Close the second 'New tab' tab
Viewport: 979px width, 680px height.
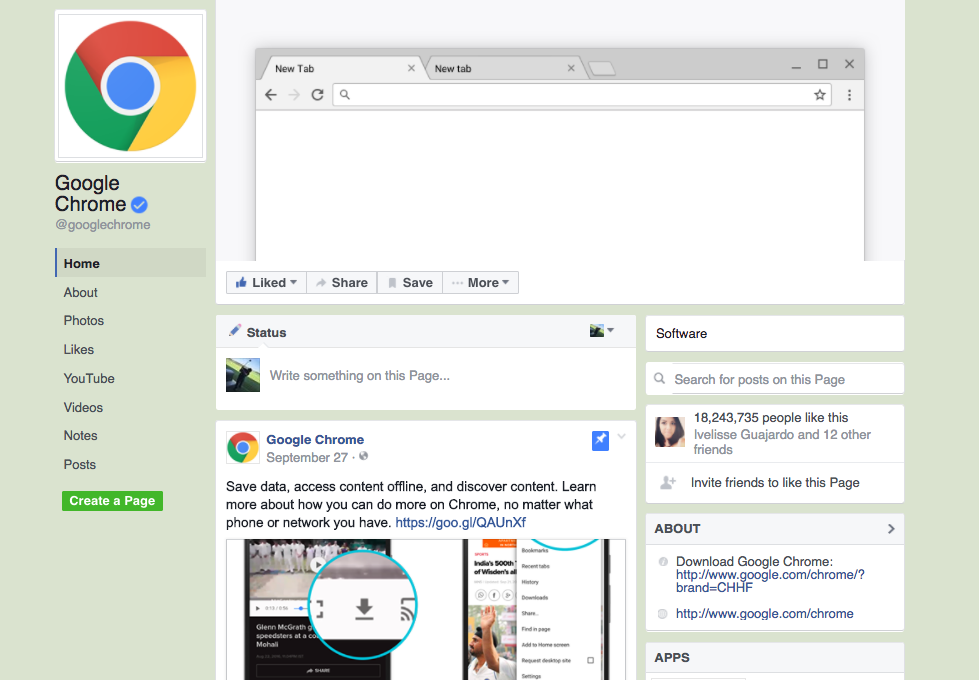[x=571, y=68]
